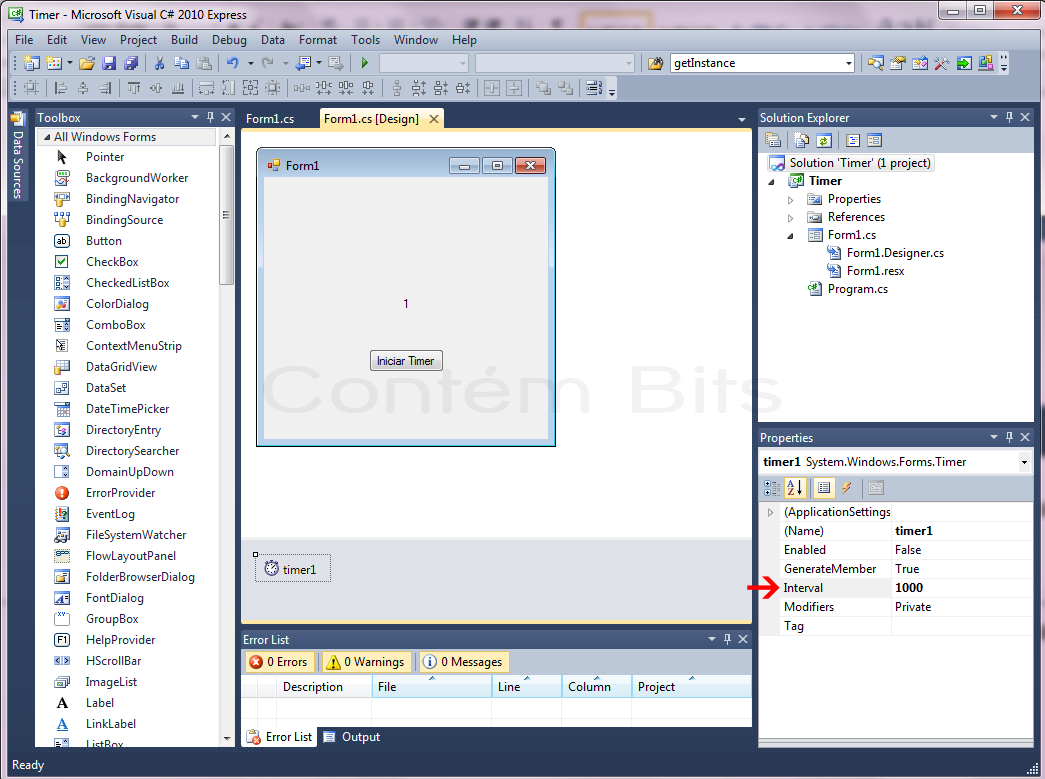The height and width of the screenshot is (779, 1045).
Task: Open the timer1 object selector dropdown
Action: pos(1024,462)
